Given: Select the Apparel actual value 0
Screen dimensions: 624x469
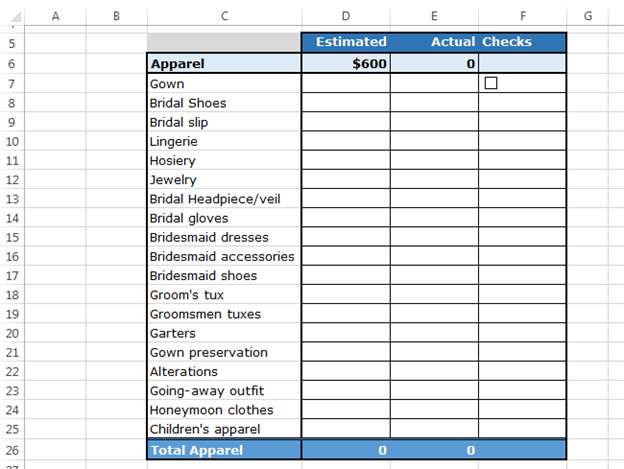Looking at the screenshot, I should point(434,63).
